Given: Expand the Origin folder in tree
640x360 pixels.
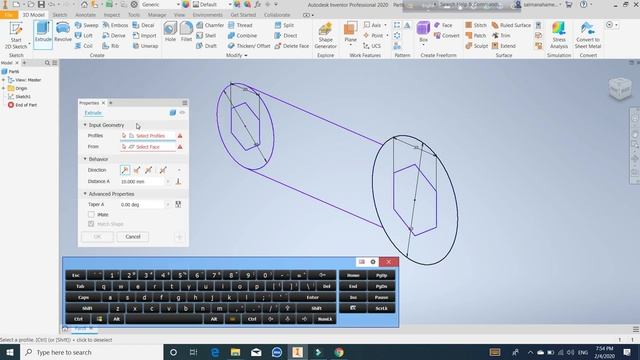Looking at the screenshot, I should coord(4,88).
